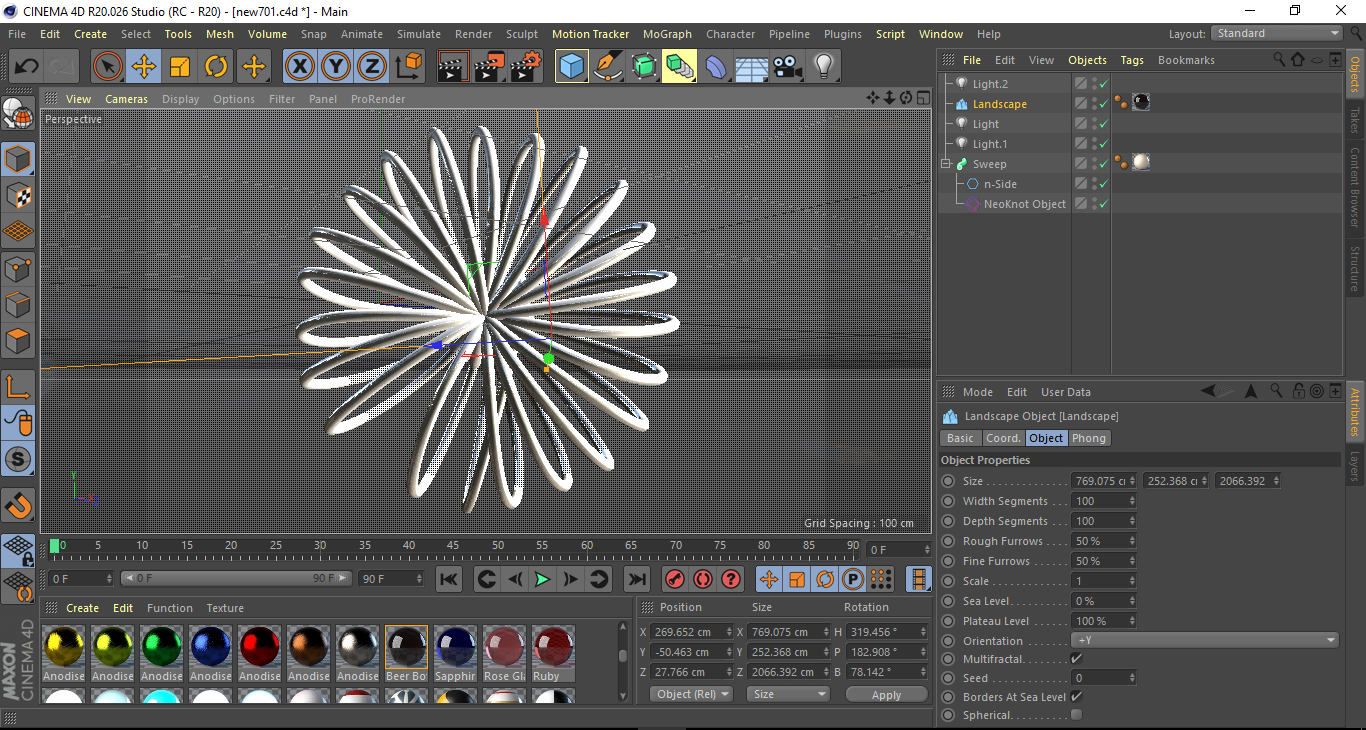Click the Apply button
The height and width of the screenshot is (730, 1366).
(x=886, y=694)
